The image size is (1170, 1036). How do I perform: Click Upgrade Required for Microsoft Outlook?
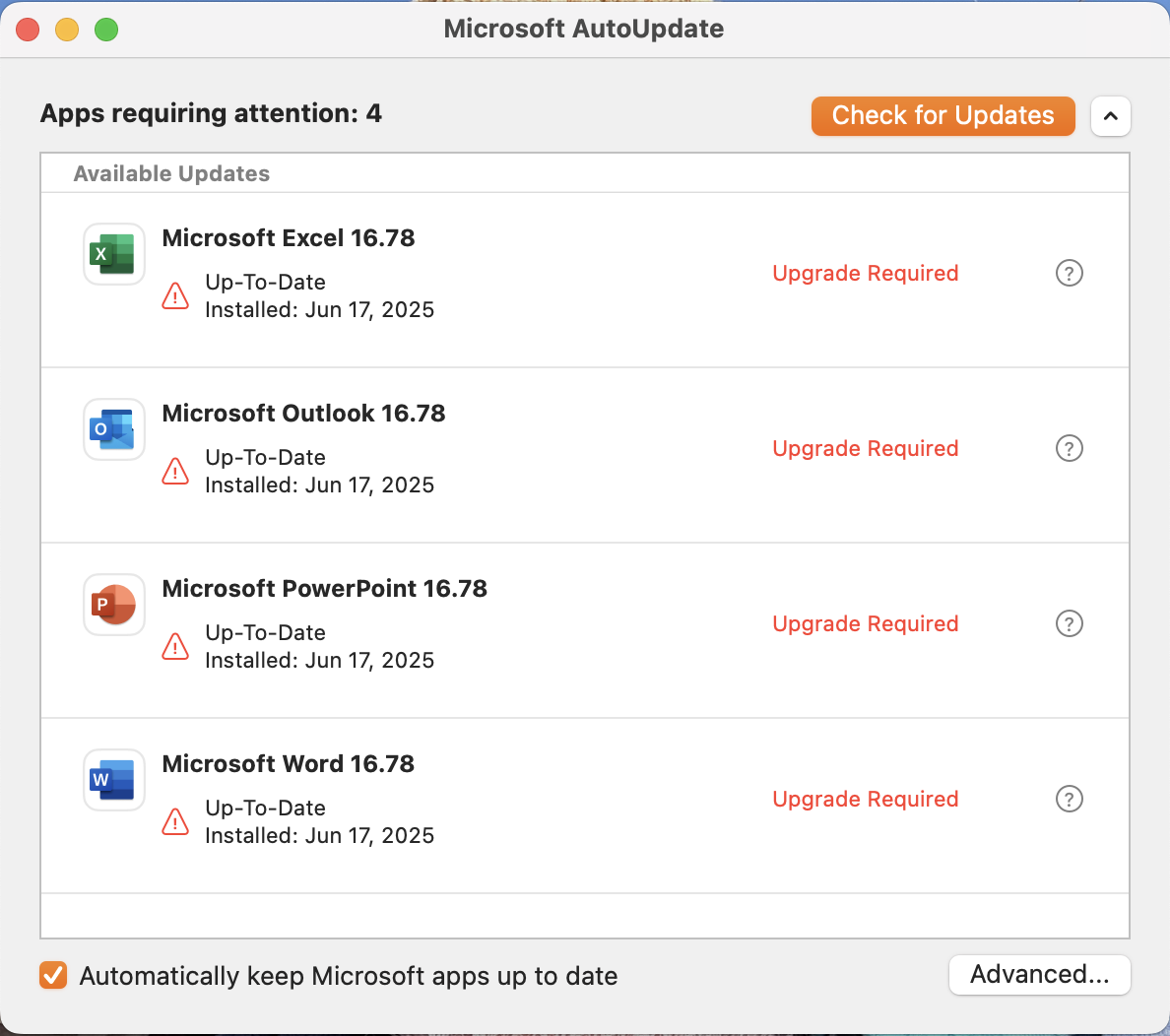pyautogui.click(x=866, y=449)
